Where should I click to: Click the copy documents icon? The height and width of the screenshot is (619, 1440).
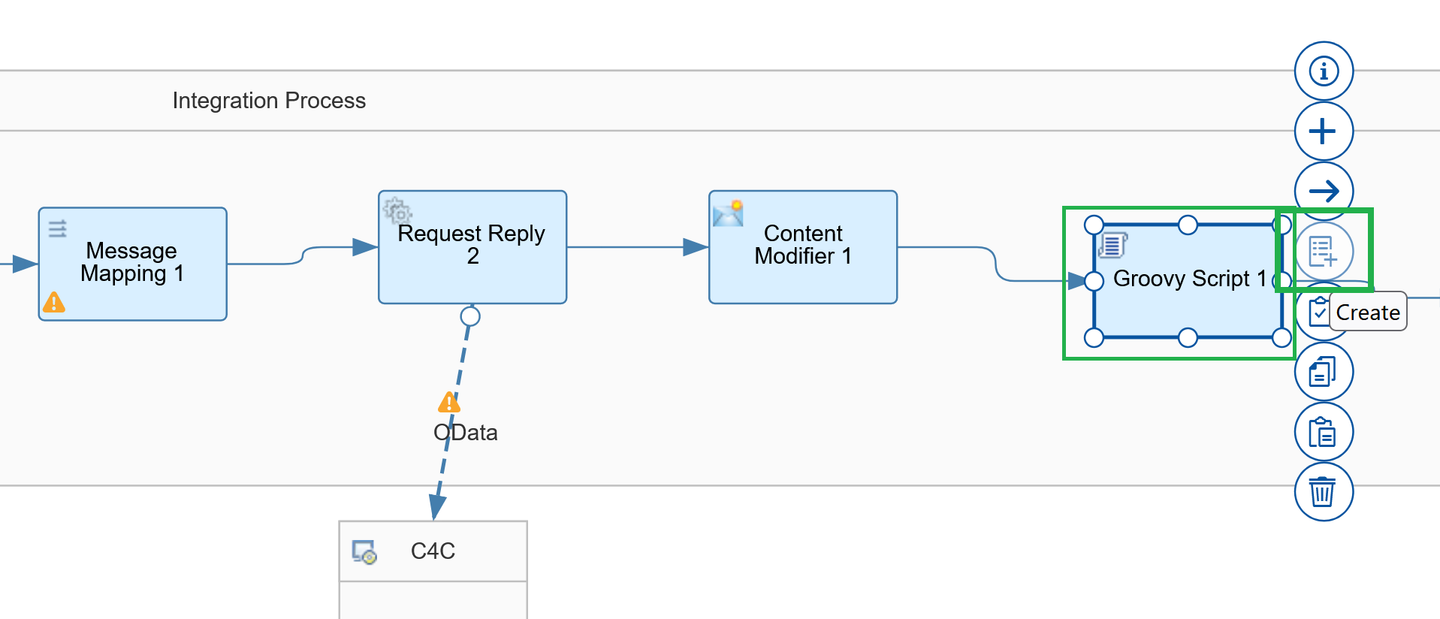coord(1323,372)
